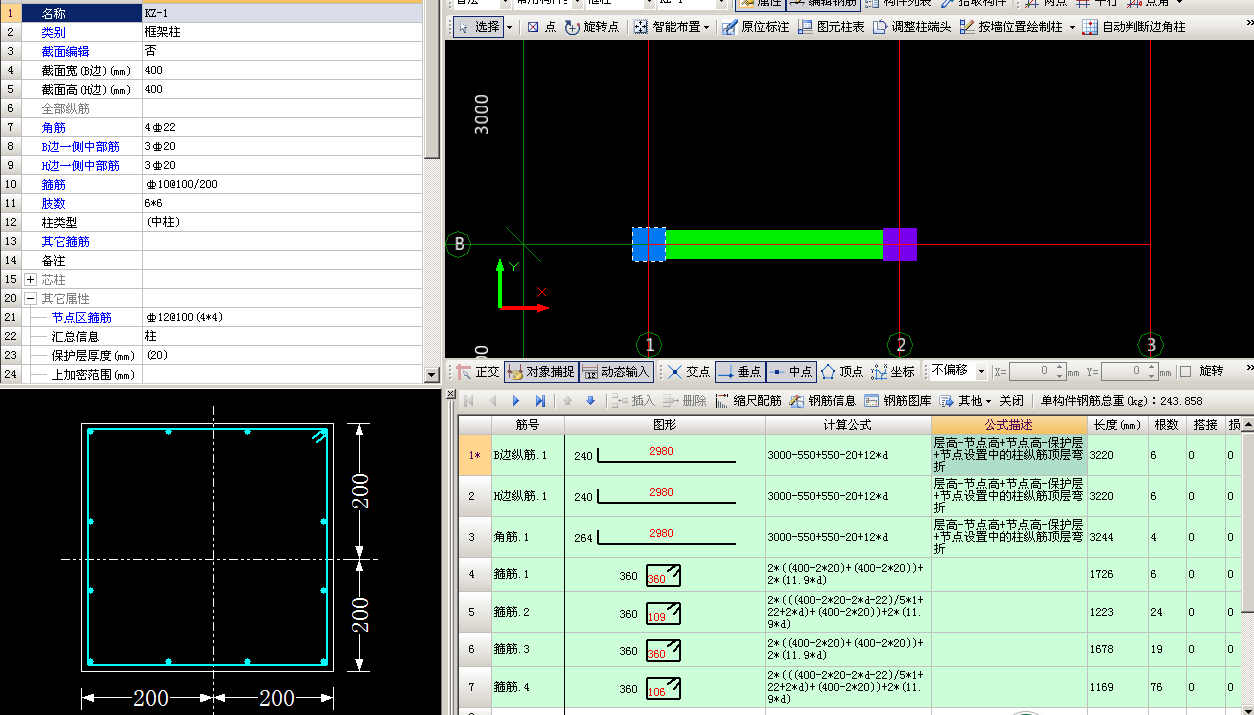The image size is (1254, 715).
Task: Move rebar row down arrow
Action: (x=590, y=400)
